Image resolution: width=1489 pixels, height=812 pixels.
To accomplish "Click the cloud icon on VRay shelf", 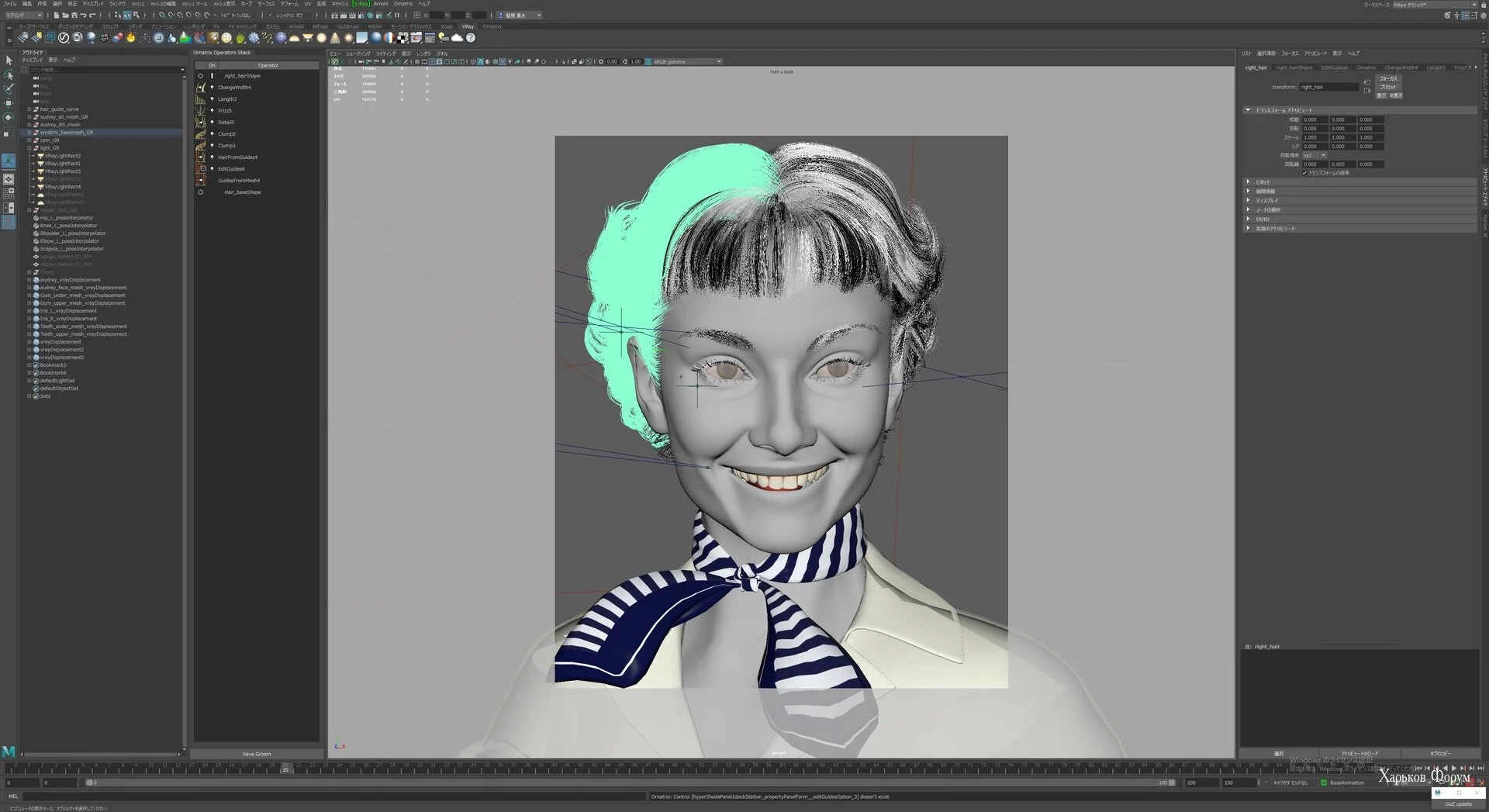I will pos(457,37).
